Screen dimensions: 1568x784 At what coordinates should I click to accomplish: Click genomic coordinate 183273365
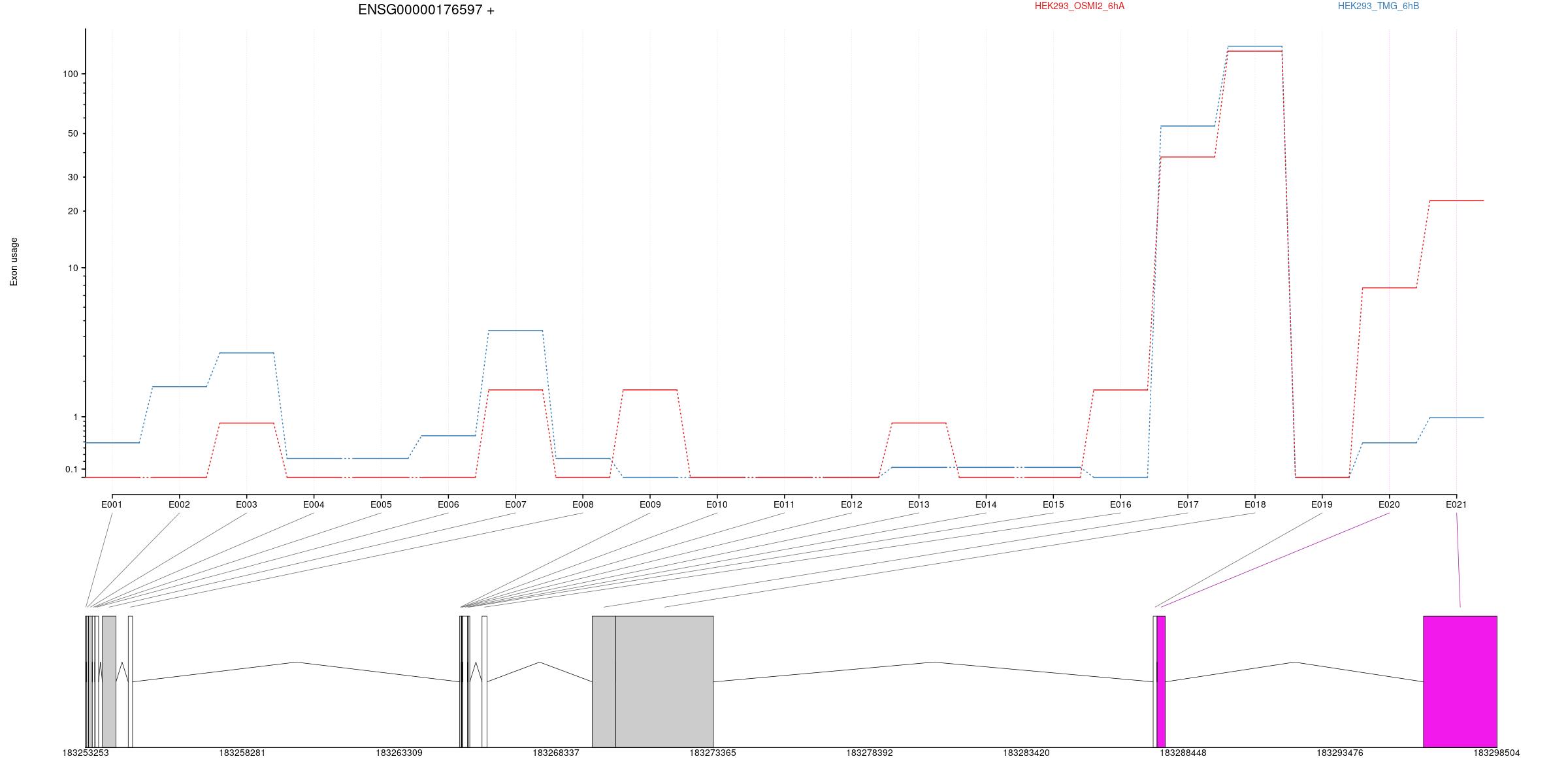pyautogui.click(x=713, y=753)
